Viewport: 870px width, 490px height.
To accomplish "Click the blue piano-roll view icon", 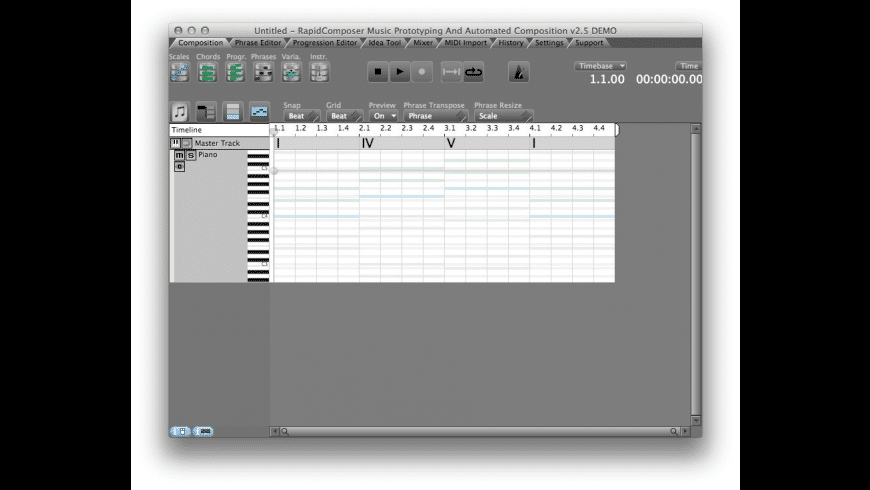I will (259, 112).
